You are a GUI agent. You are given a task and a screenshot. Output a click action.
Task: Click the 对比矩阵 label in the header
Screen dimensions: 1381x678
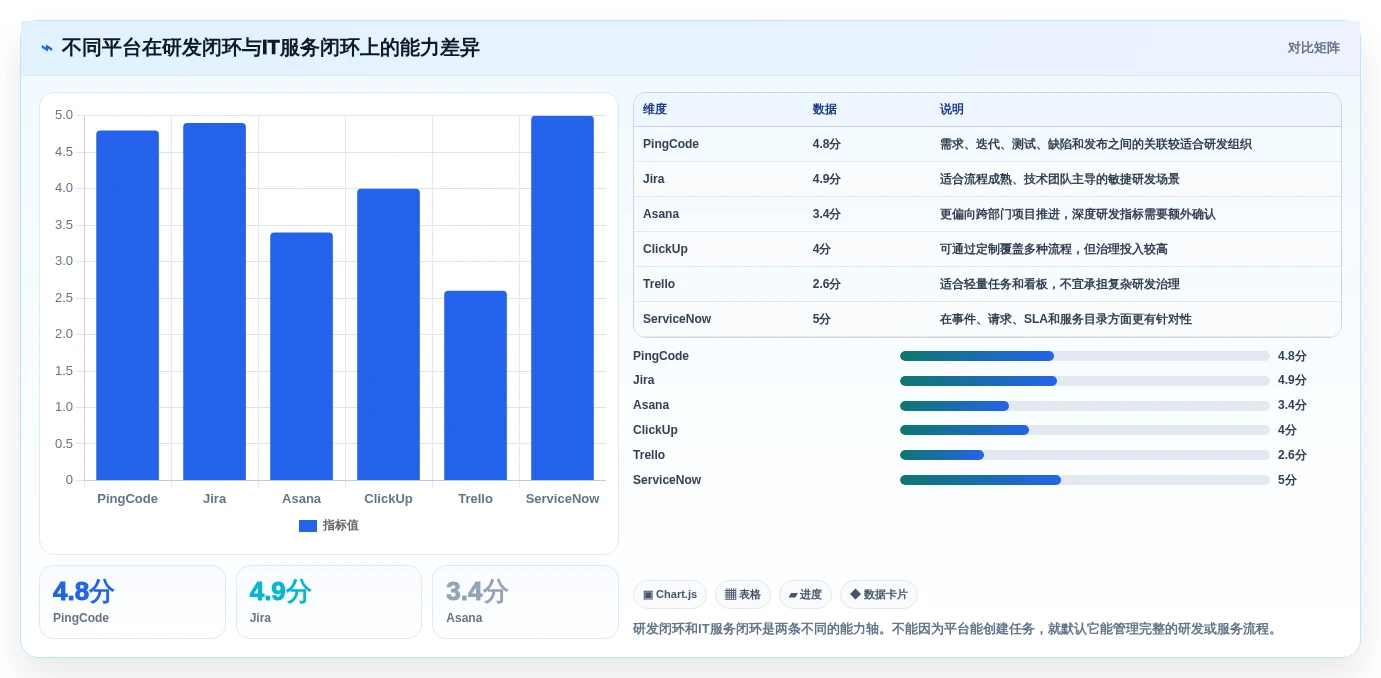point(1313,48)
